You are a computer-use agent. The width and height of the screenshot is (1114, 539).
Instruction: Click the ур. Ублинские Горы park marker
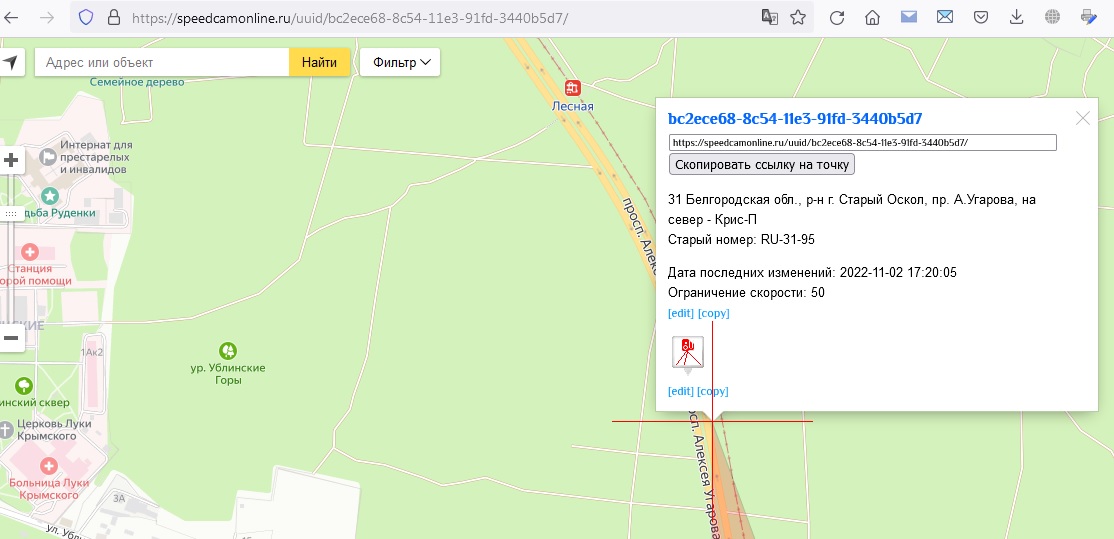[228, 350]
